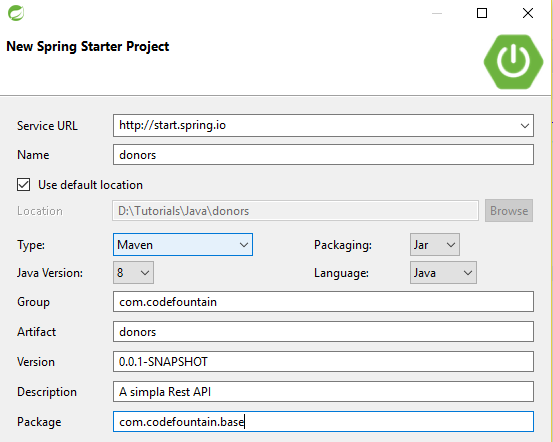The width and height of the screenshot is (553, 442).
Task: Select the Version field 0.0.1-SNAPSHOT
Action: click(x=323, y=362)
